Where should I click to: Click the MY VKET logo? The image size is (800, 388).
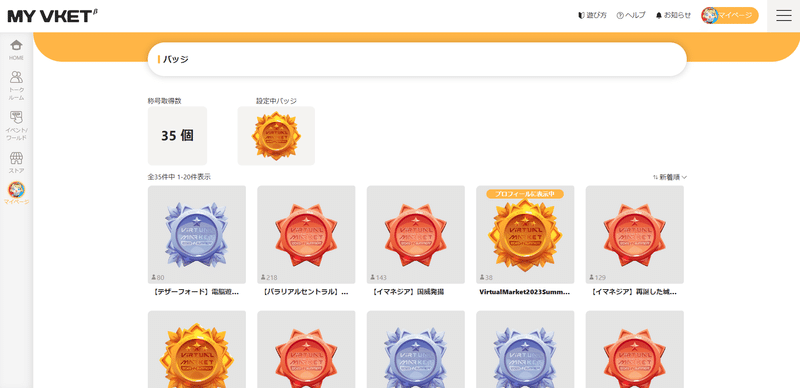tap(53, 16)
